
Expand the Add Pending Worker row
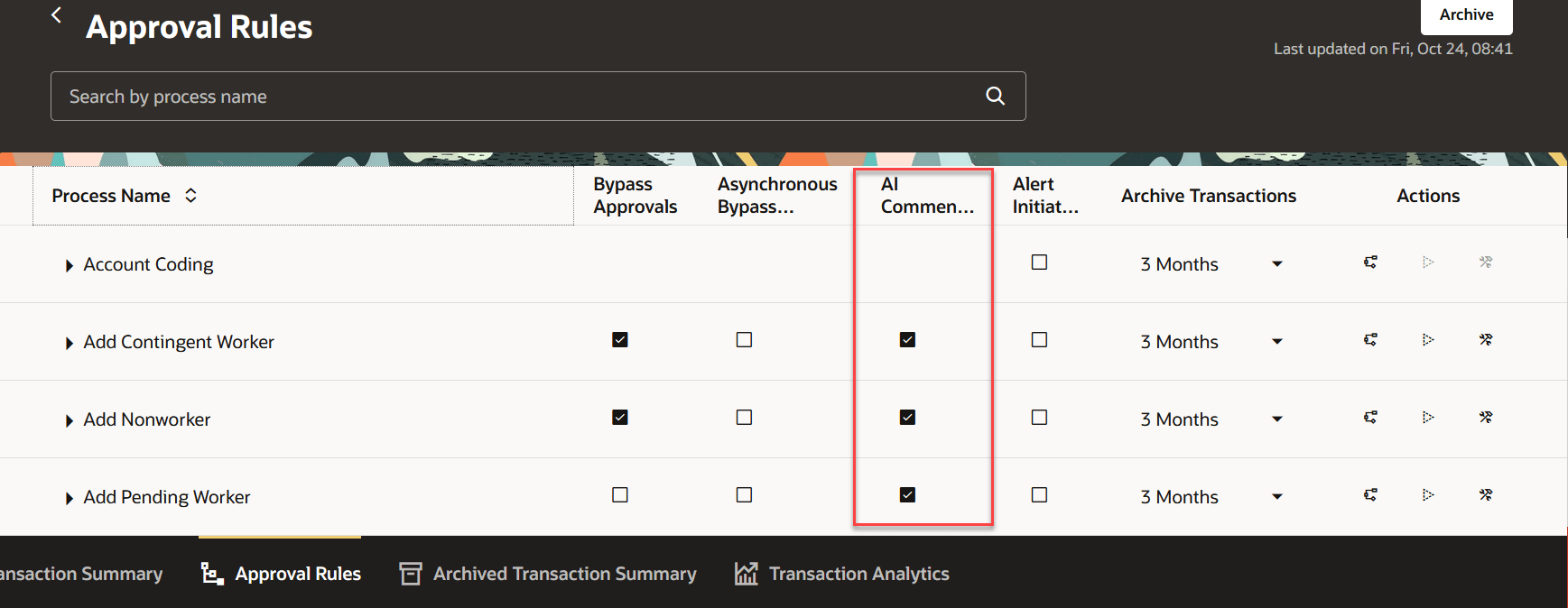[x=69, y=496]
